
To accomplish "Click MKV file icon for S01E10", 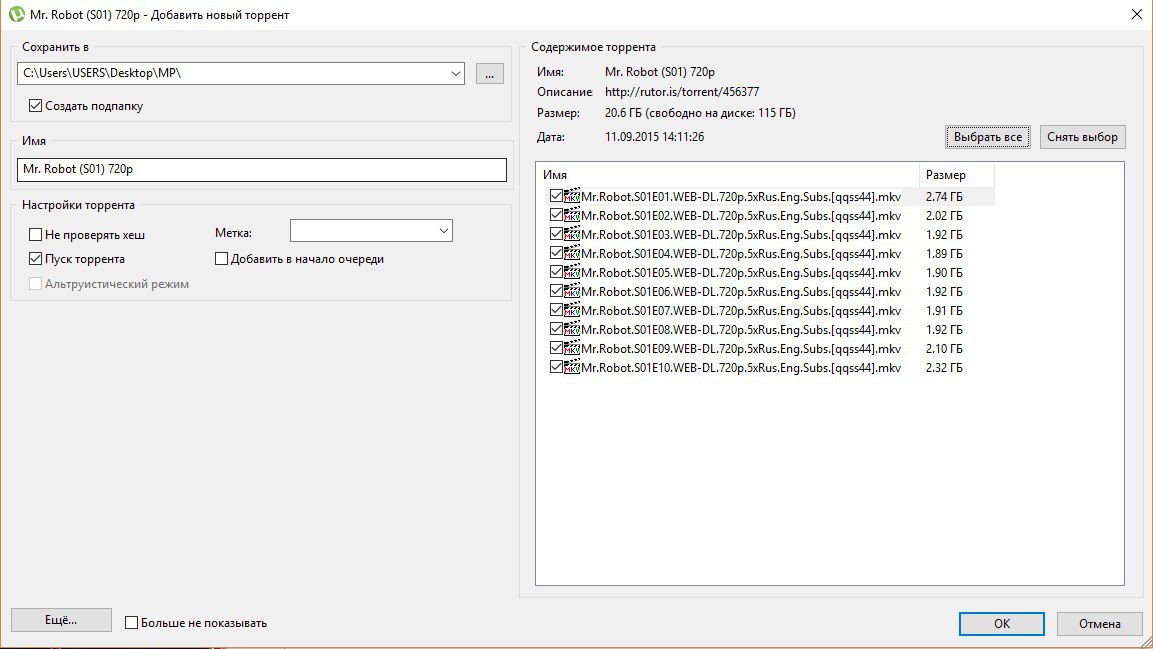I will (571, 367).
